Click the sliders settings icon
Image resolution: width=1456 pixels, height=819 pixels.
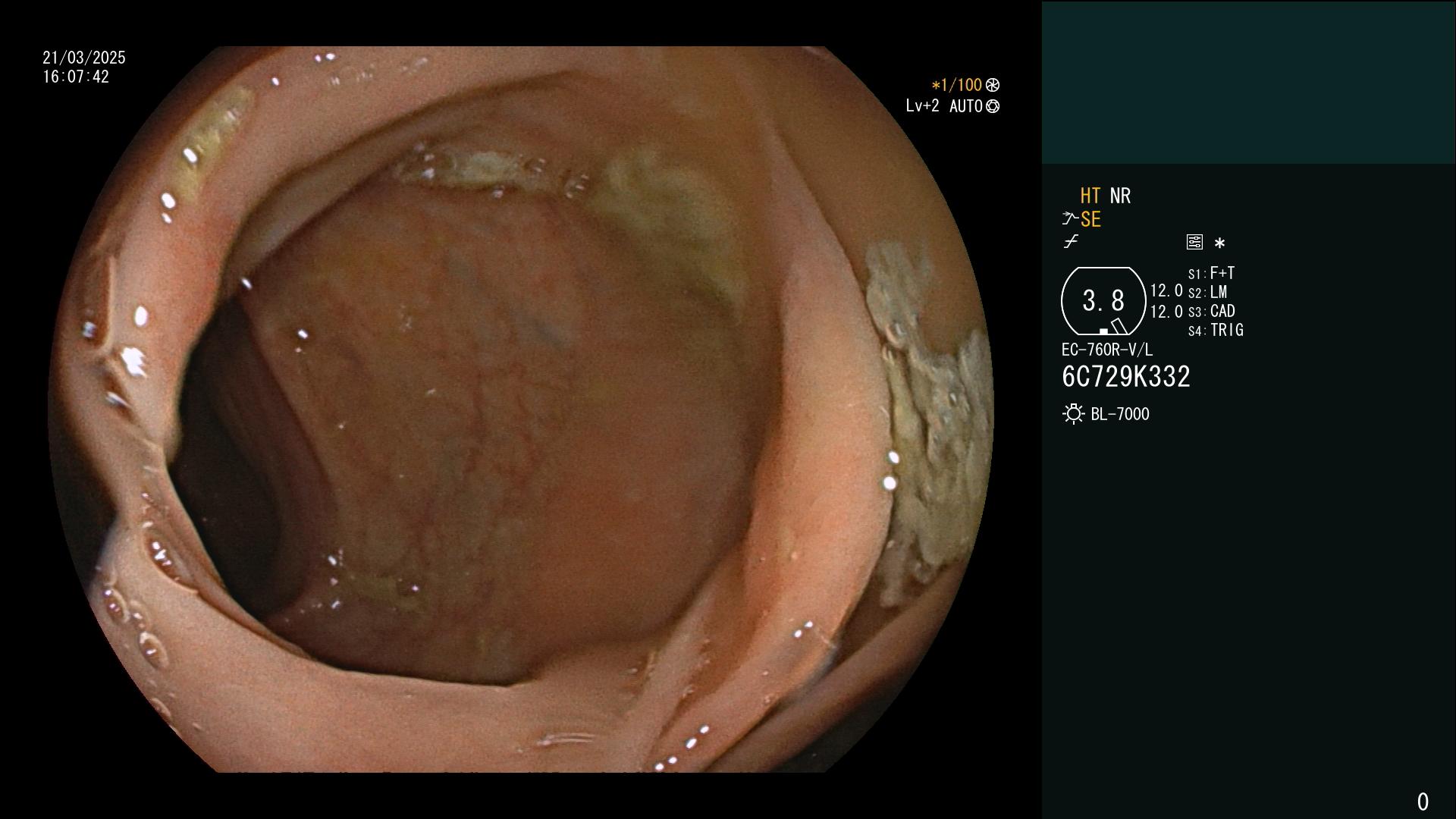click(x=1194, y=242)
